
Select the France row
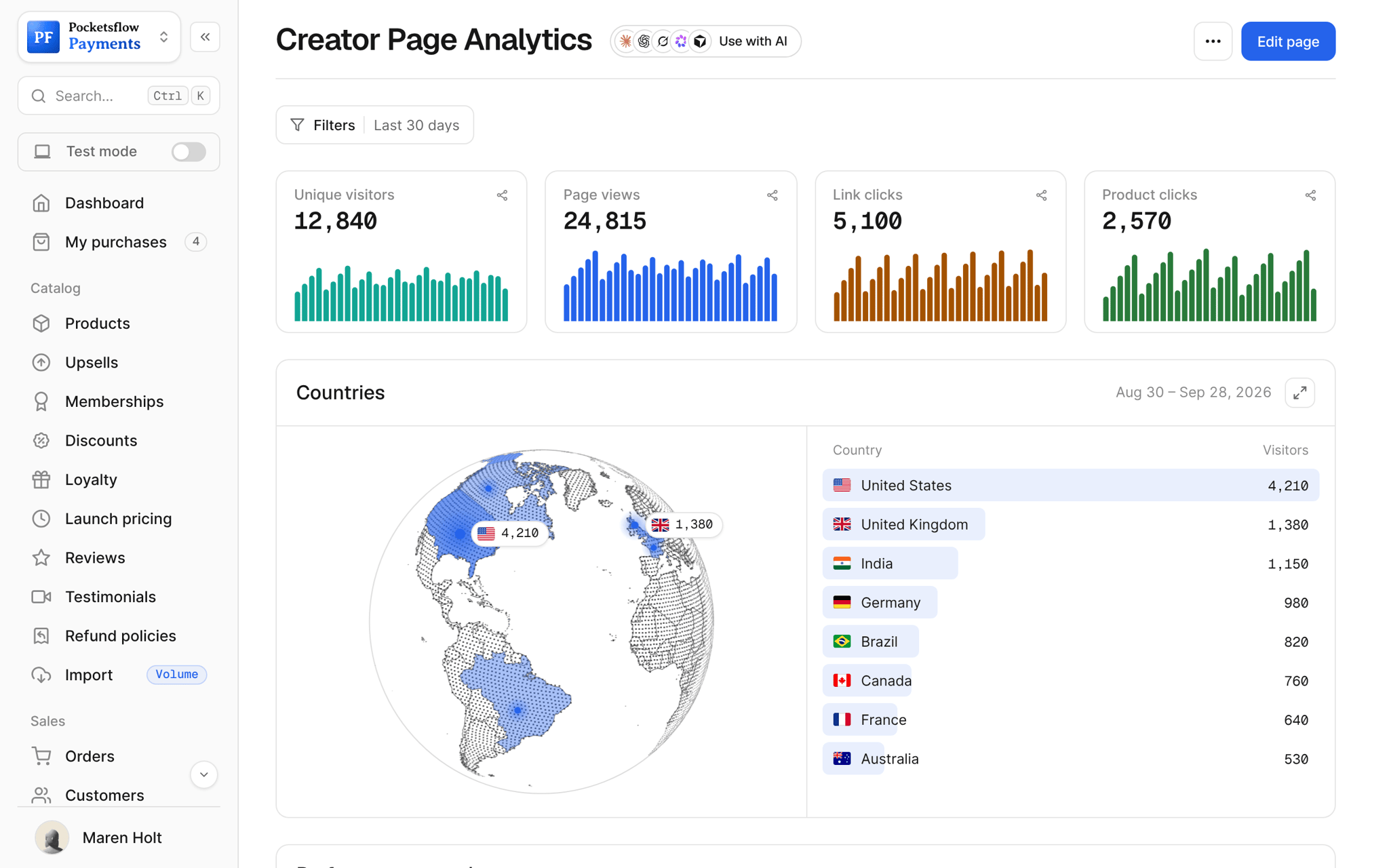pos(1070,719)
